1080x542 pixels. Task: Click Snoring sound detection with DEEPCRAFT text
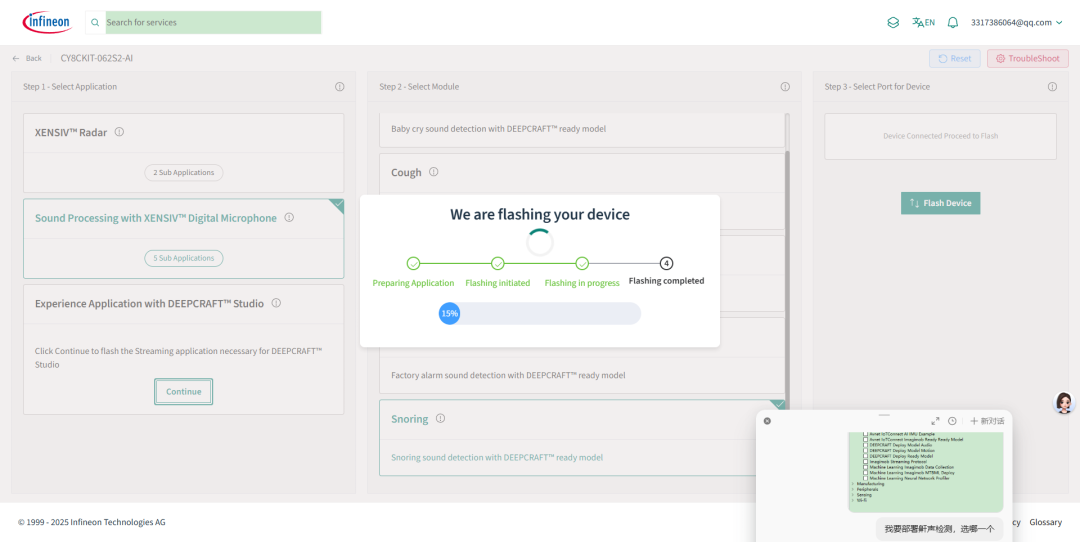497,457
